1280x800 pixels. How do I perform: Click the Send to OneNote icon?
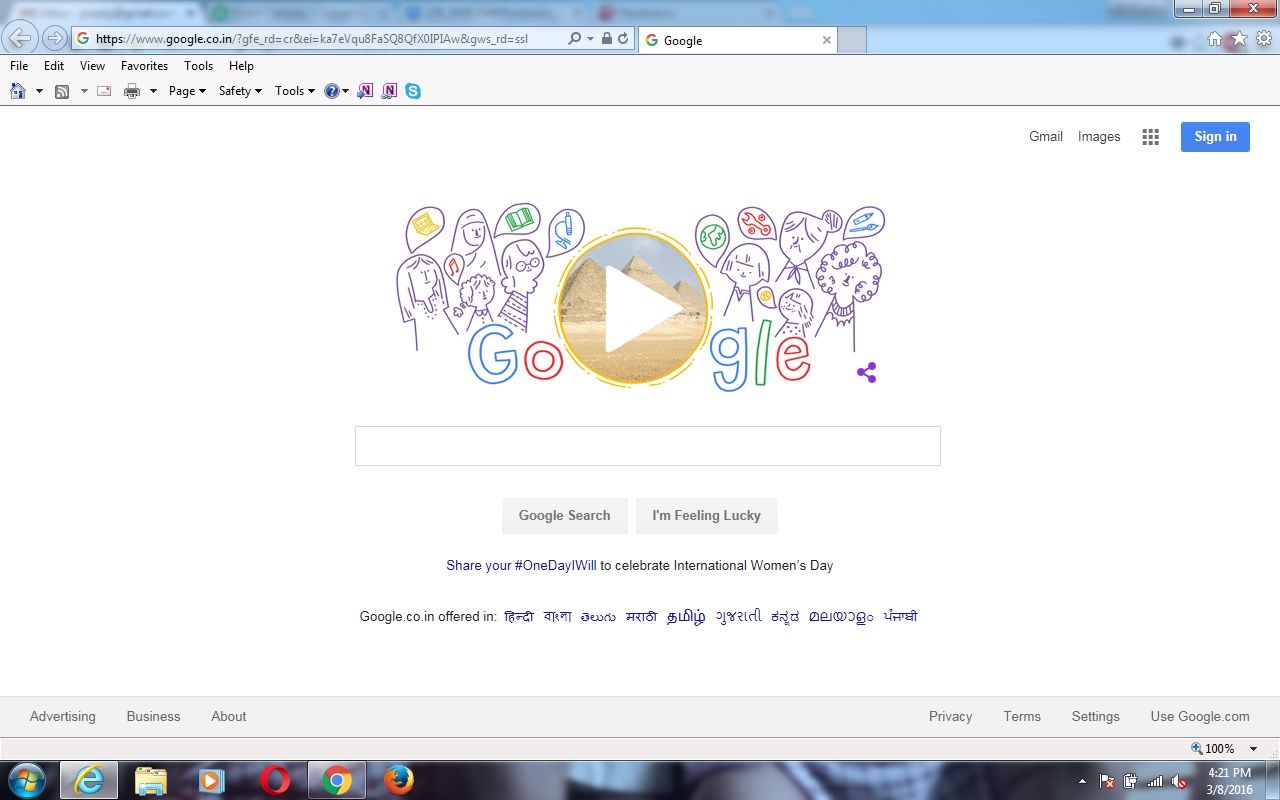click(366, 91)
